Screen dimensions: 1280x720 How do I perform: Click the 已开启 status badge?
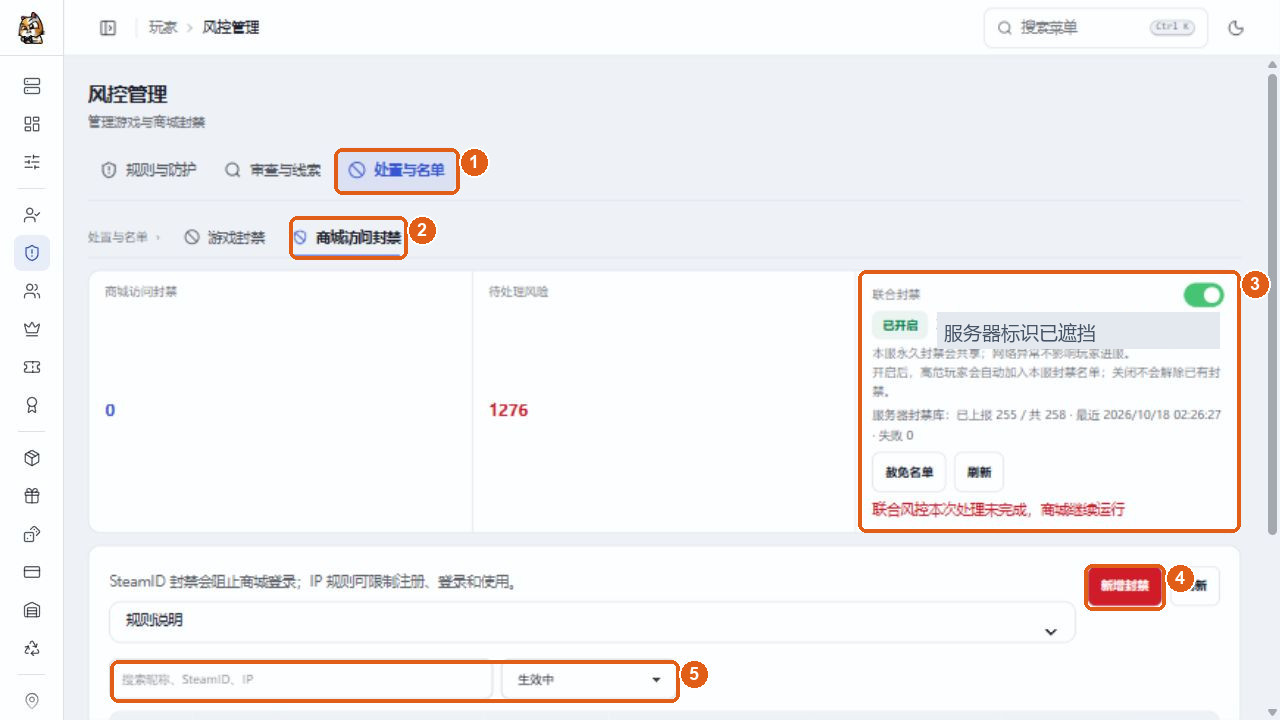pyautogui.click(x=900, y=326)
